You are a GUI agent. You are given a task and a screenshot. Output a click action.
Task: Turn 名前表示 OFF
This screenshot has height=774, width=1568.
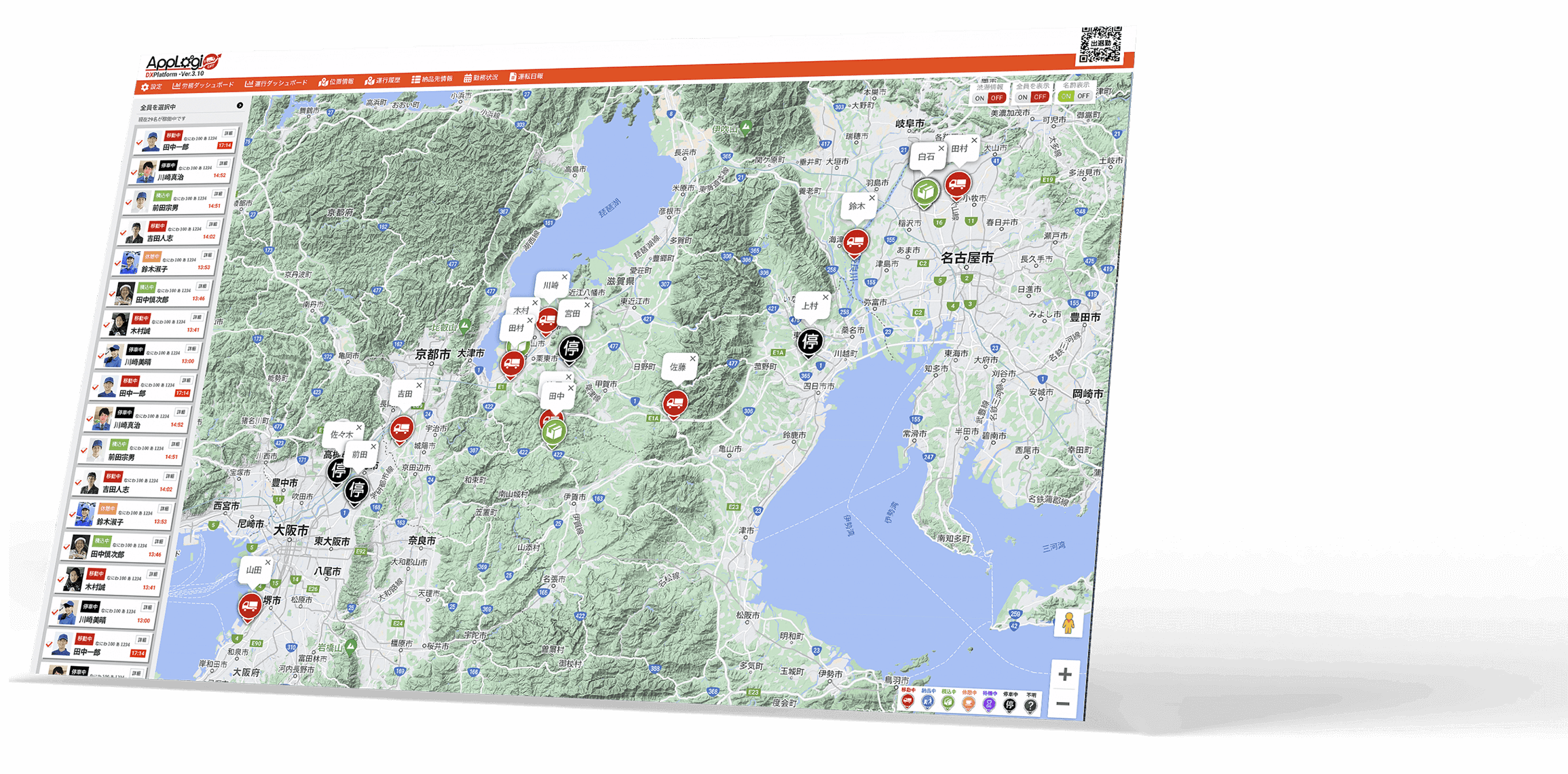[1084, 96]
